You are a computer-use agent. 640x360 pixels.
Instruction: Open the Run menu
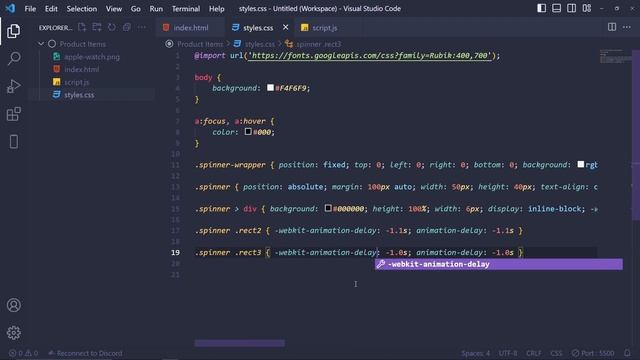click(156, 9)
